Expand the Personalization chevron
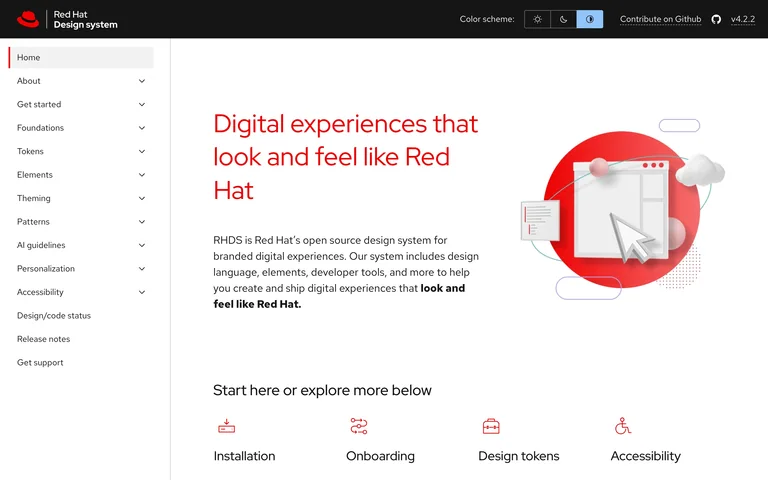 point(142,269)
